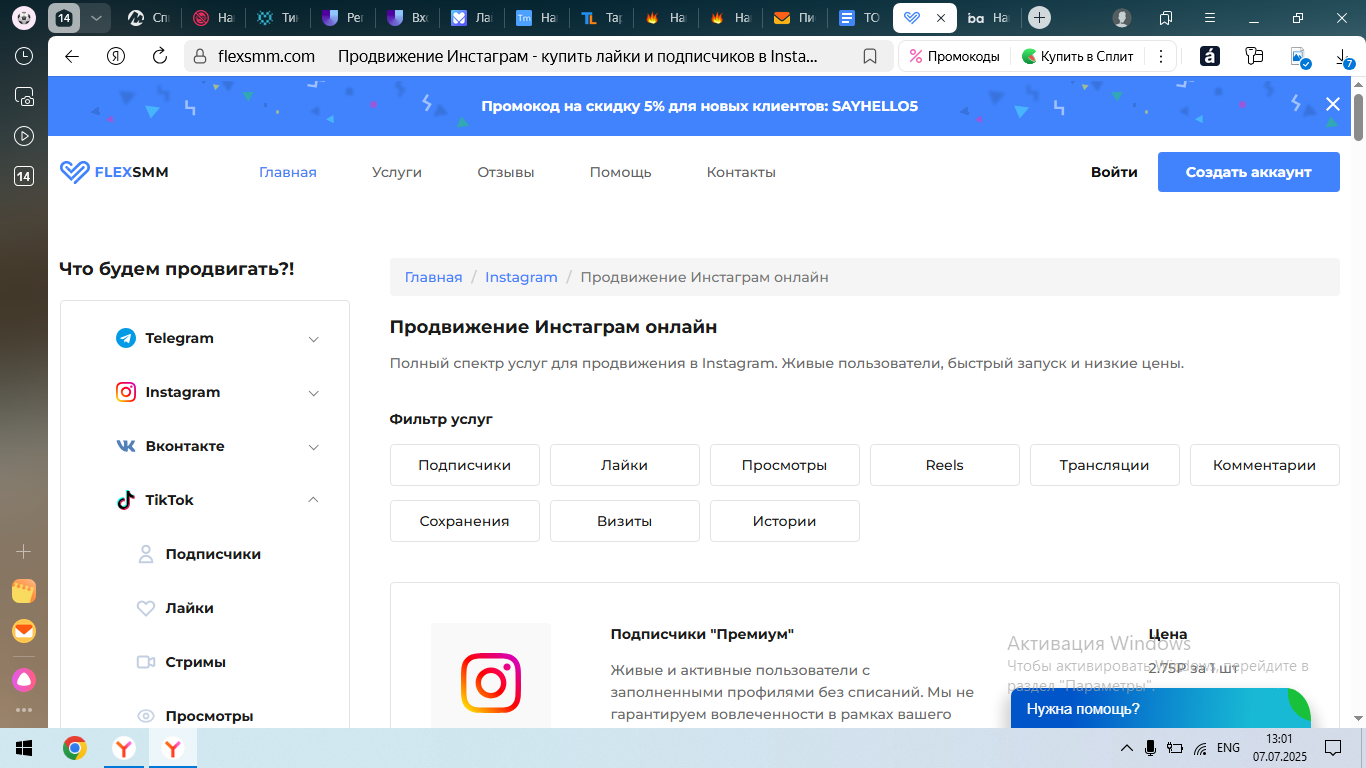
Task: Click the Yandex home Я button
Action: 115,56
